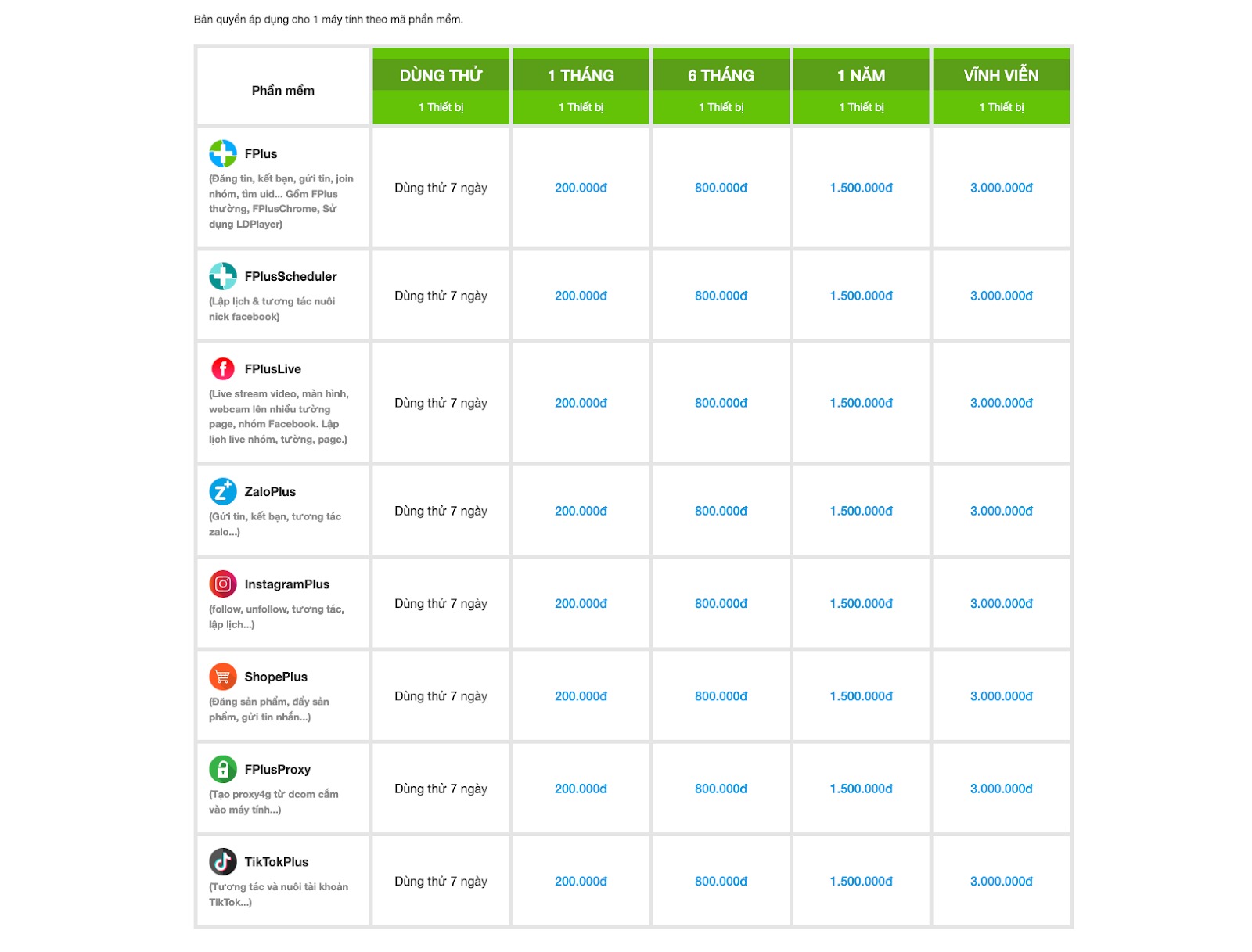The height and width of the screenshot is (952, 1252).
Task: Click FPlus 1-month price 200.000đ
Action: tap(581, 188)
